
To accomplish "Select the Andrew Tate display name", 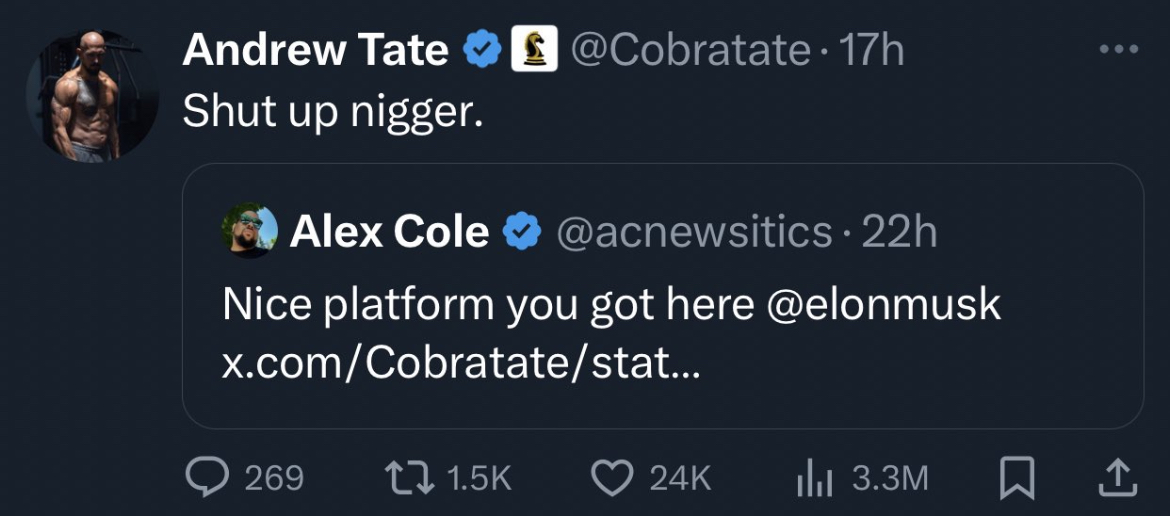I will (x=315, y=49).
